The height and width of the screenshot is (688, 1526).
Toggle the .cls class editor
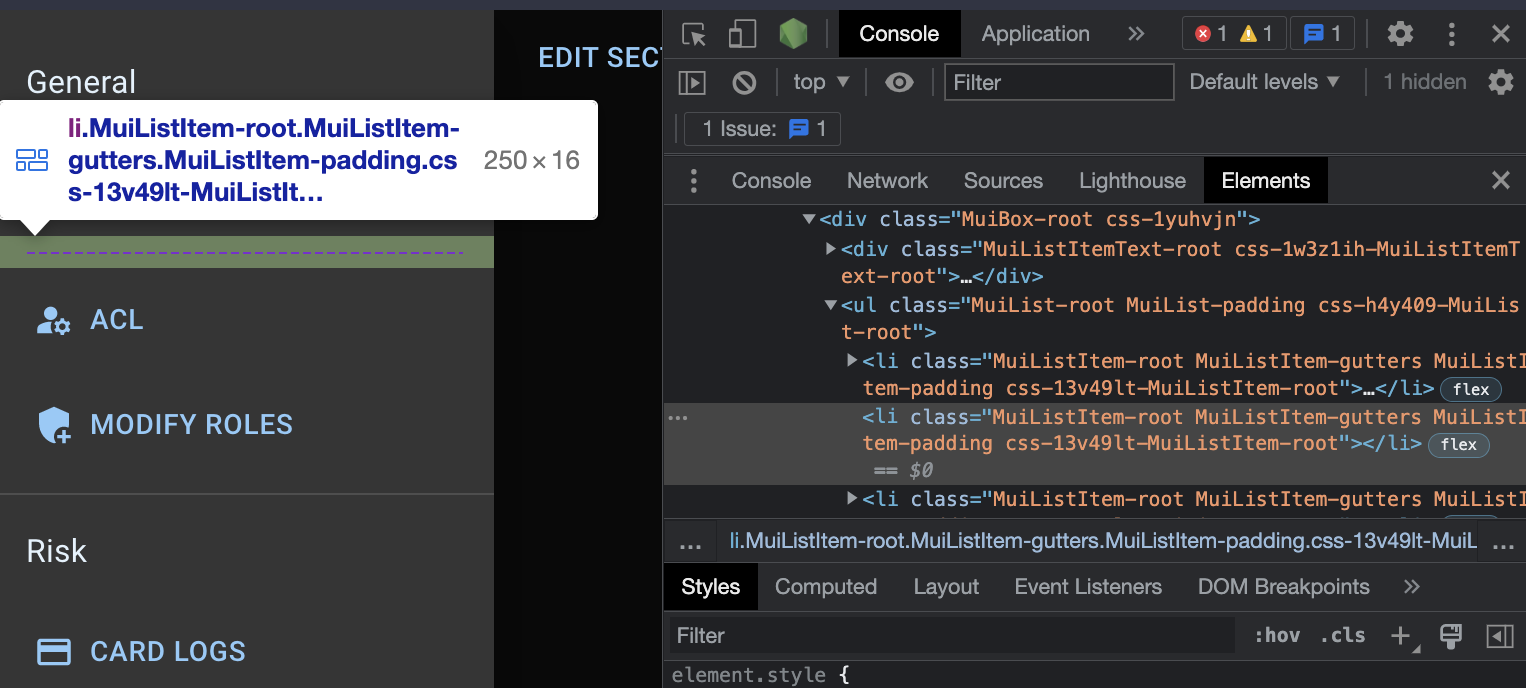coord(1343,636)
